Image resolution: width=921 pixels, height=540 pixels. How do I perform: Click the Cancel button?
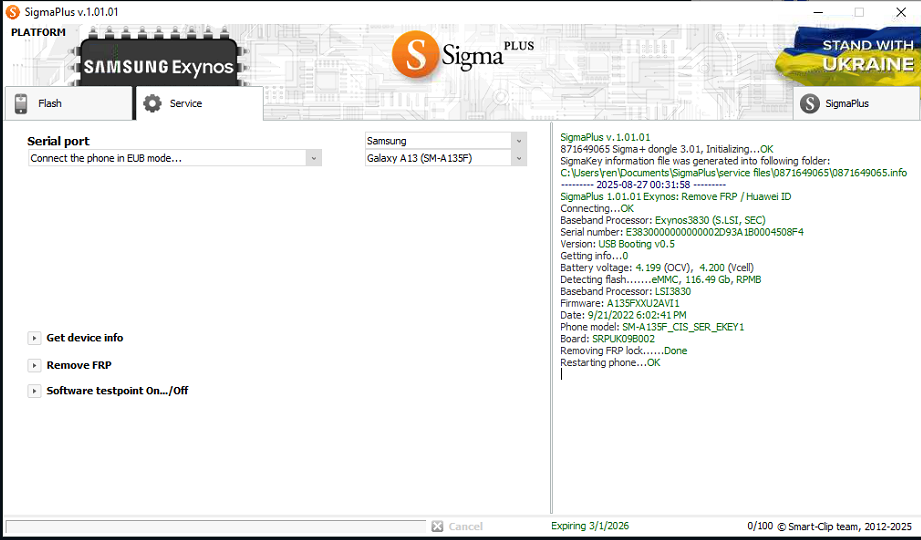458,526
